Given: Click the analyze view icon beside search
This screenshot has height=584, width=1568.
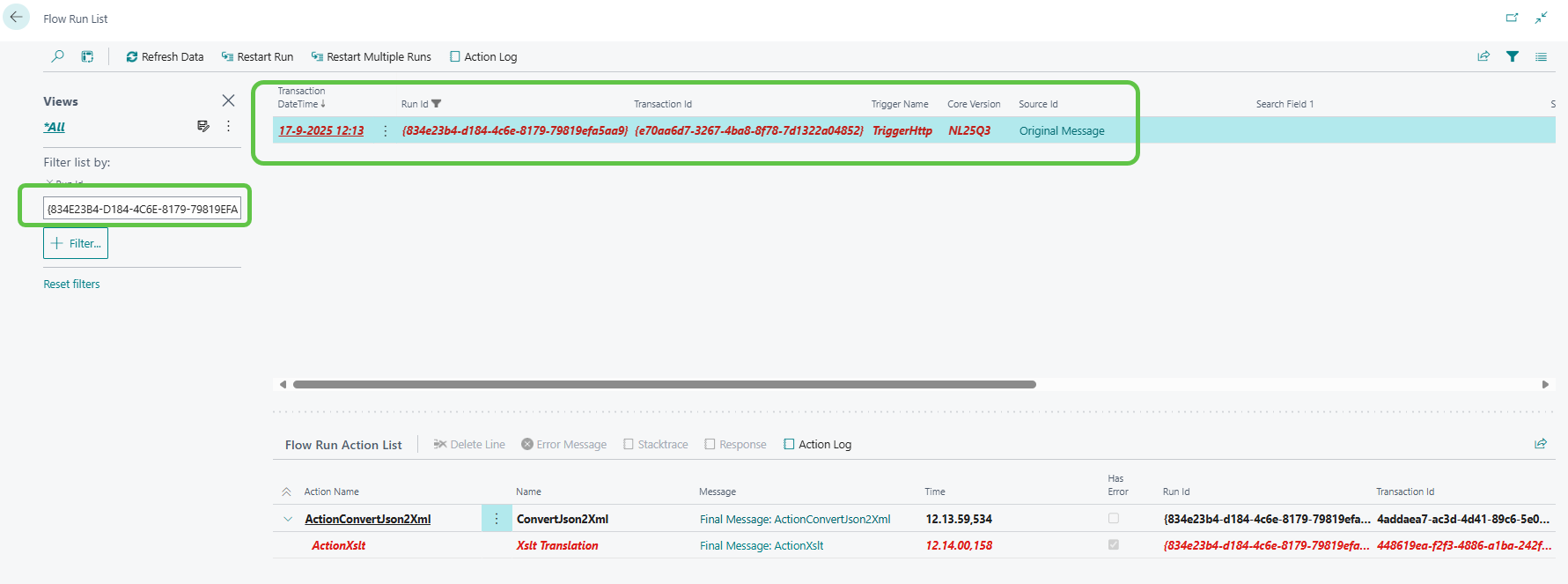Looking at the screenshot, I should 87,56.
